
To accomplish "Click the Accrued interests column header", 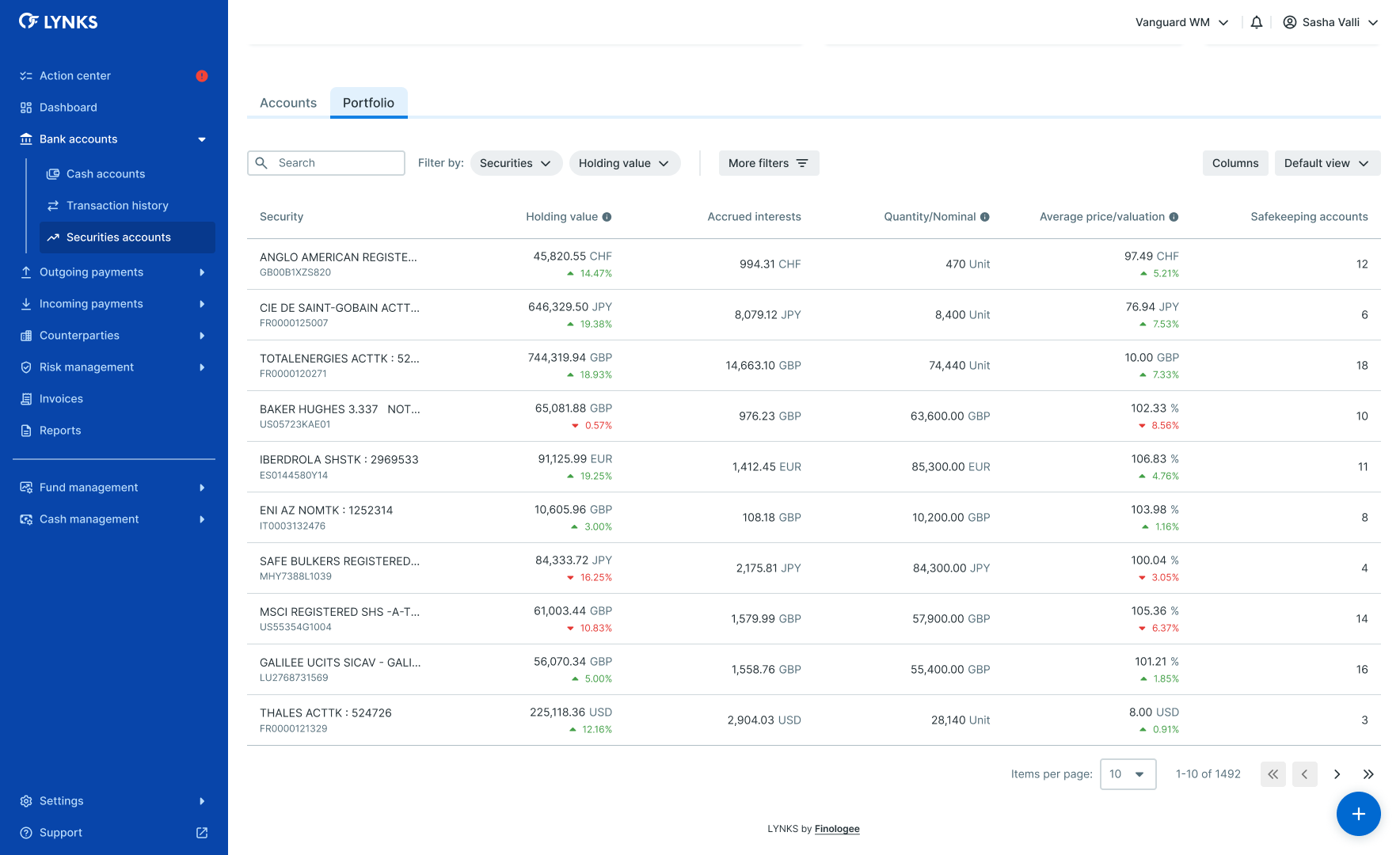I will pos(754,217).
